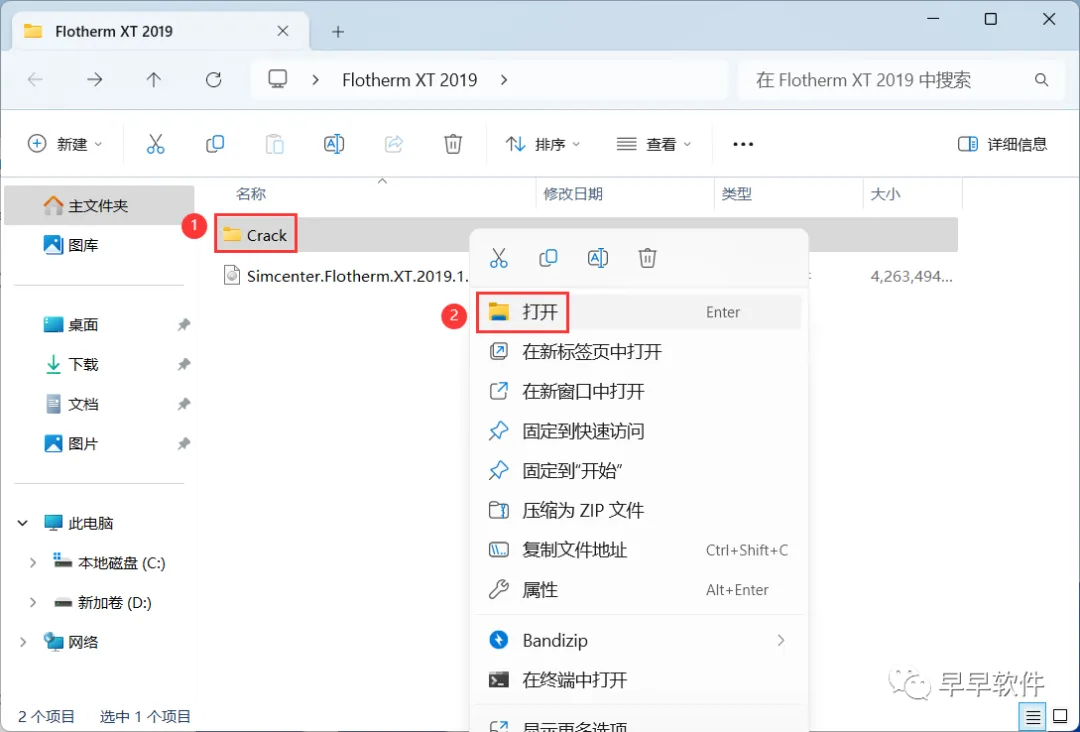Switch to details list view icon
Screen dimensions: 1080x732
1033,718
